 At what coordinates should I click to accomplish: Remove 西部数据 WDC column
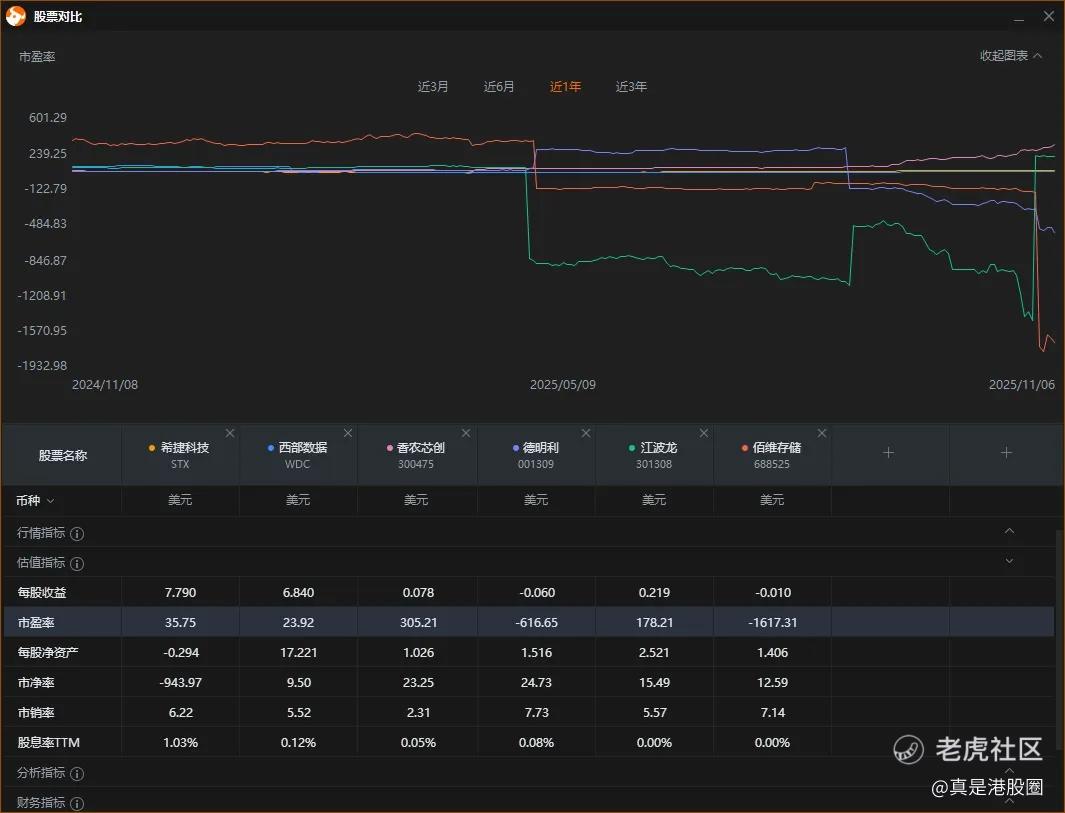coord(348,433)
